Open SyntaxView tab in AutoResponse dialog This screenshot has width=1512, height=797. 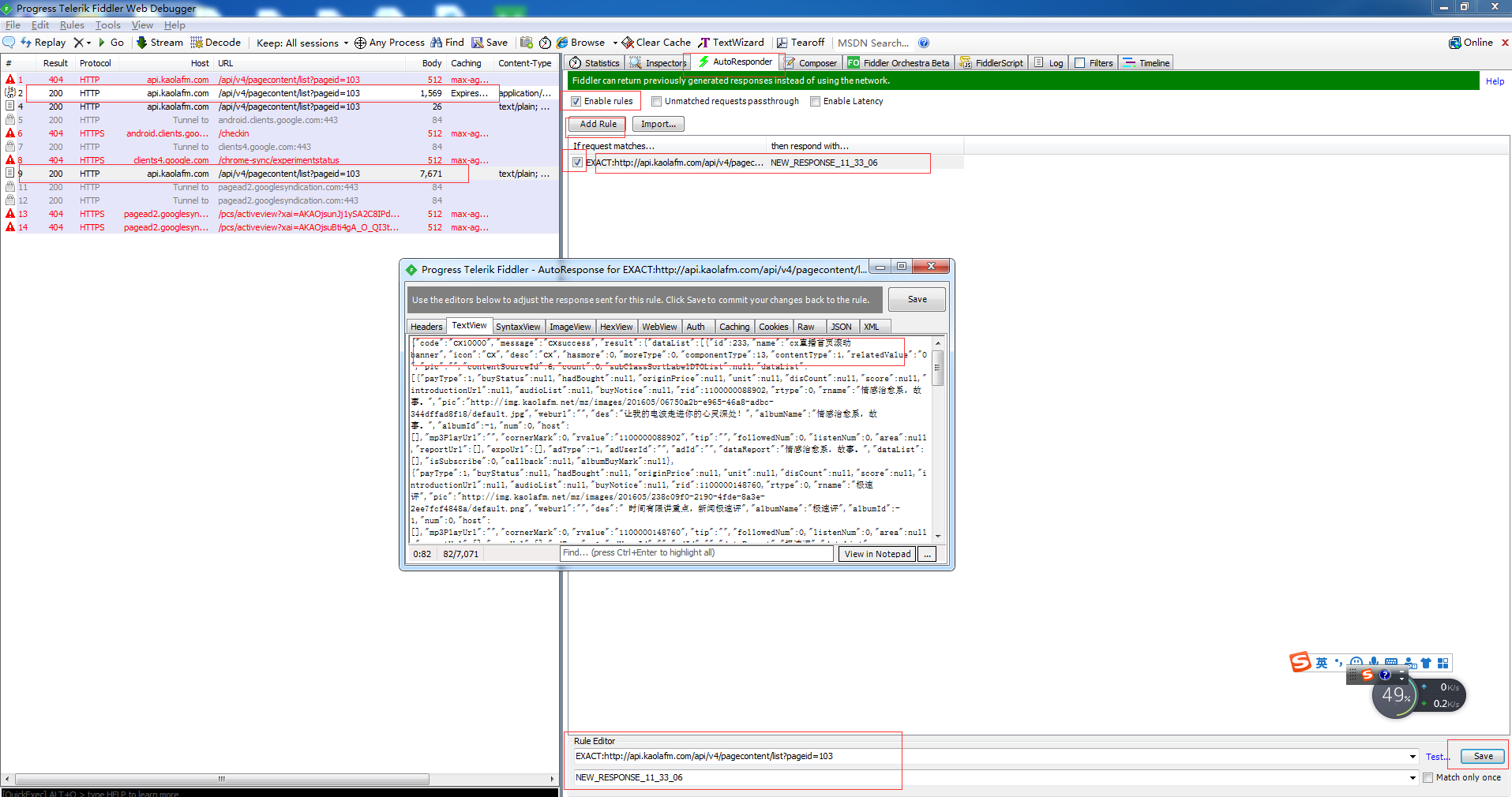tap(518, 327)
